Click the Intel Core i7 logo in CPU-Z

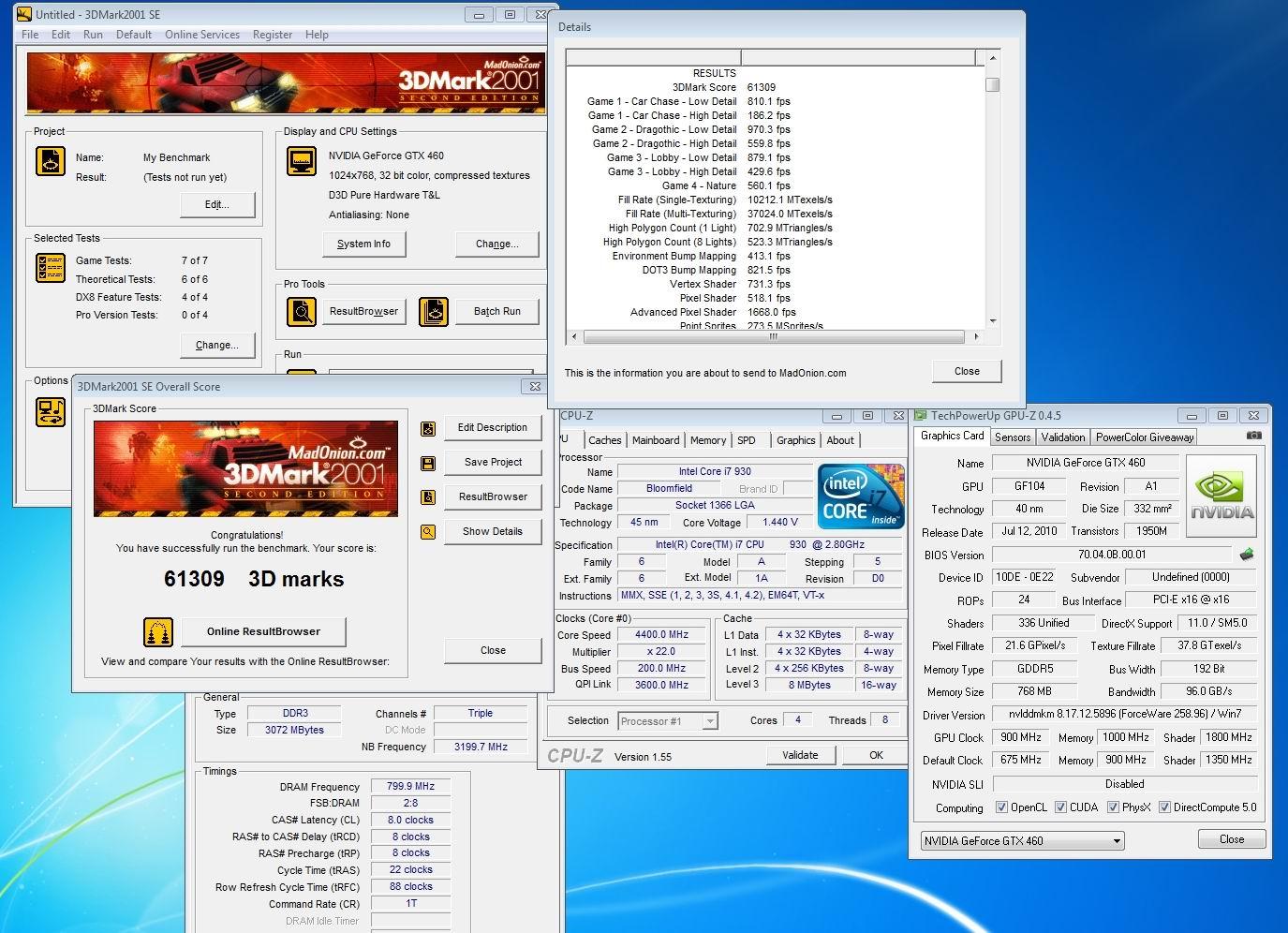[862, 497]
